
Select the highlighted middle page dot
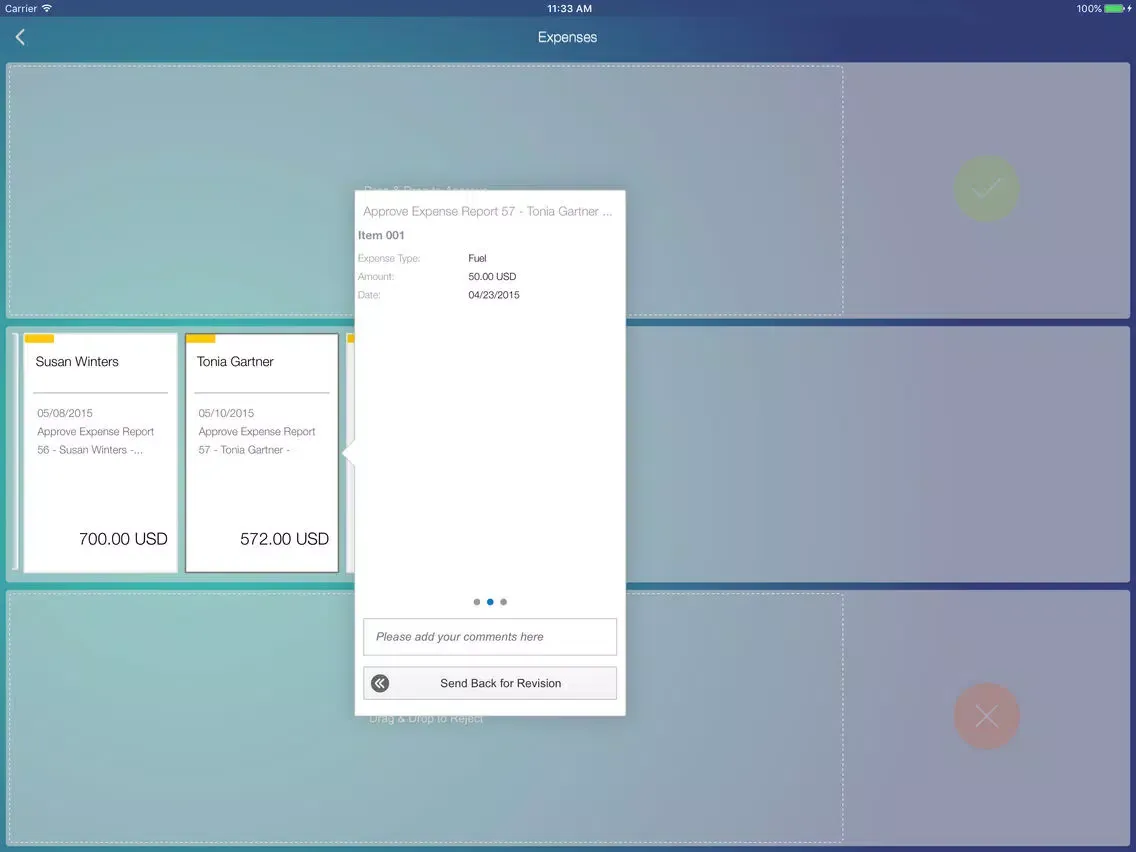point(490,602)
